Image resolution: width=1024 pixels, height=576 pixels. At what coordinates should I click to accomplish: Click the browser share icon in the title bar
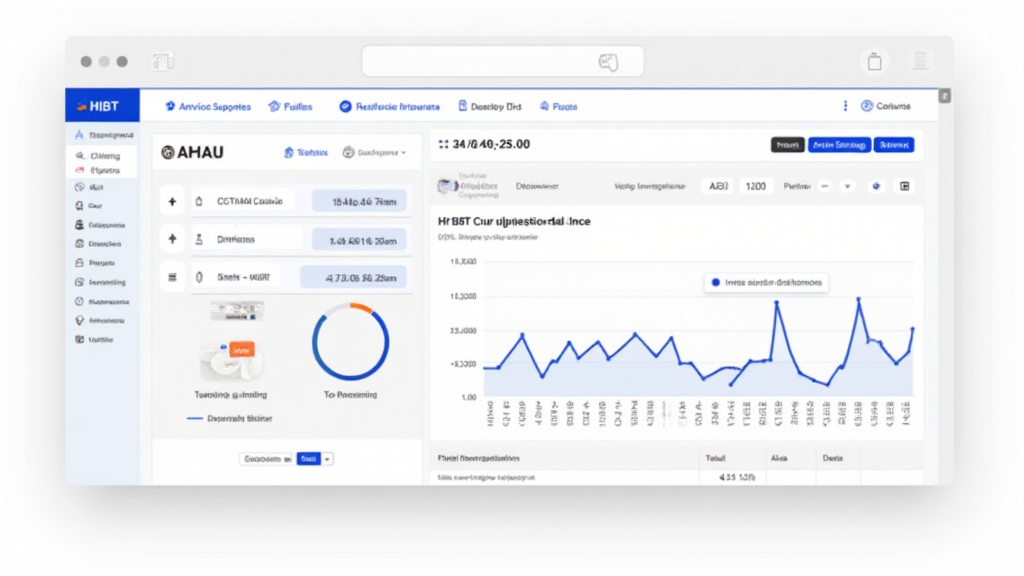click(875, 62)
